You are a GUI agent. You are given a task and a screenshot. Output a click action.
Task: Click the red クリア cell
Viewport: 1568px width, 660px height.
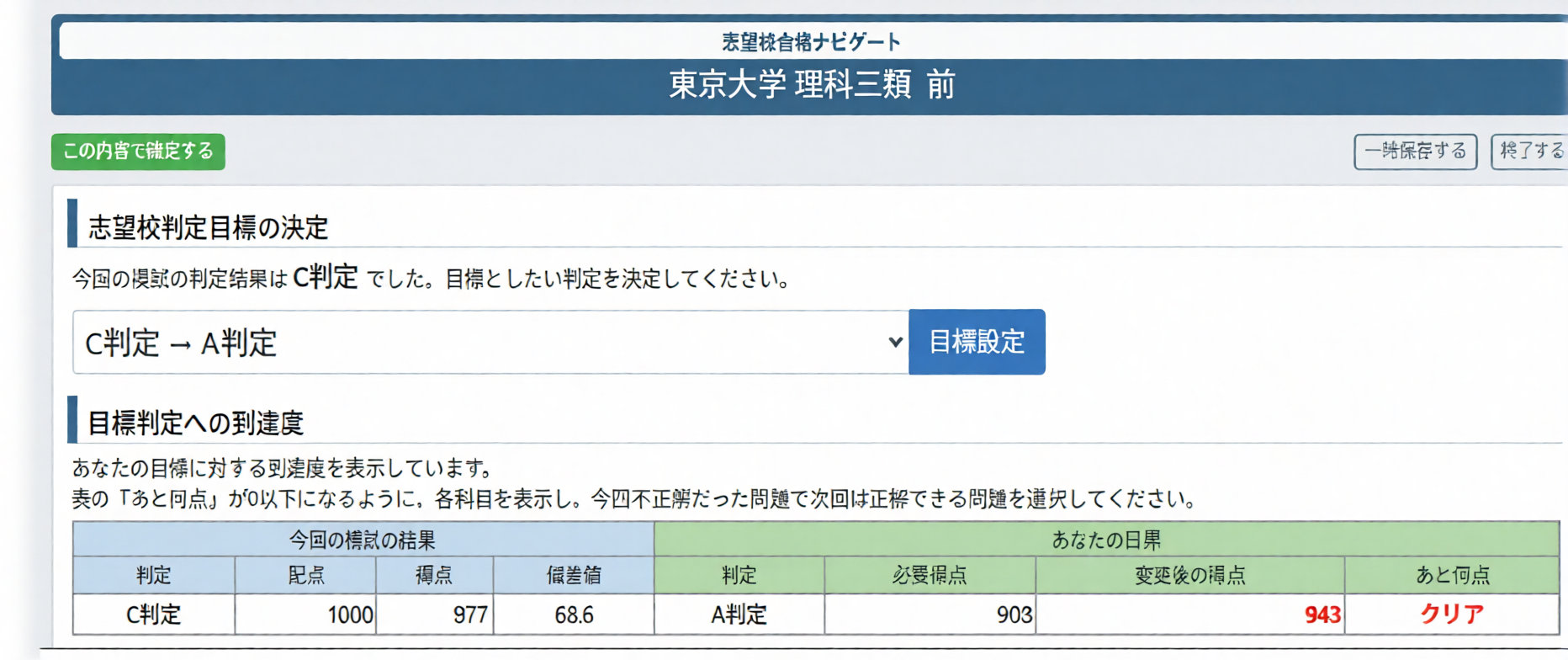point(1452,615)
